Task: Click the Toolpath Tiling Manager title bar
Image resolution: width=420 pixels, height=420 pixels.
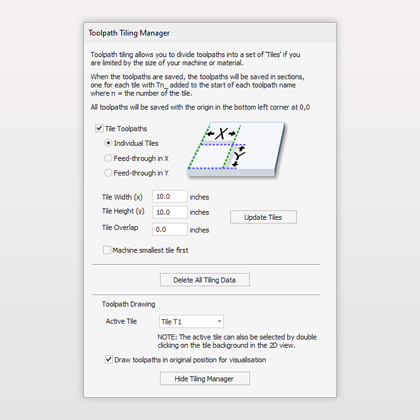Action: [210, 33]
